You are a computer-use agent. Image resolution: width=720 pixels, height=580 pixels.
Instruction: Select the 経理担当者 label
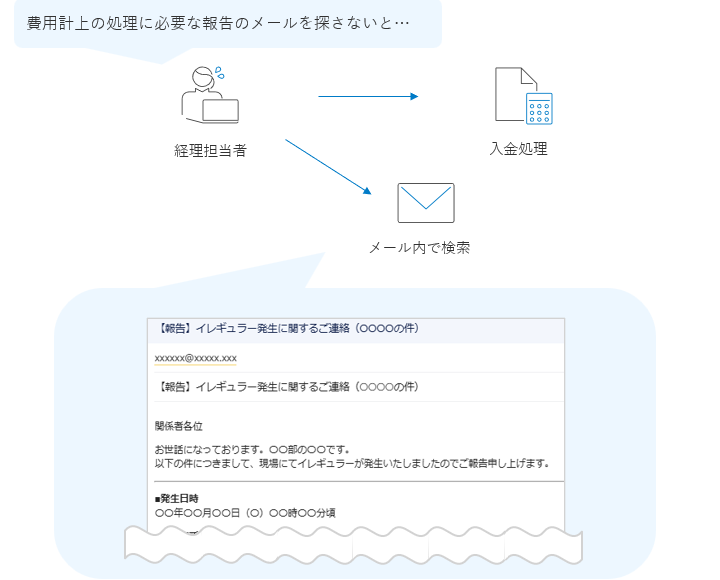(x=210, y=151)
